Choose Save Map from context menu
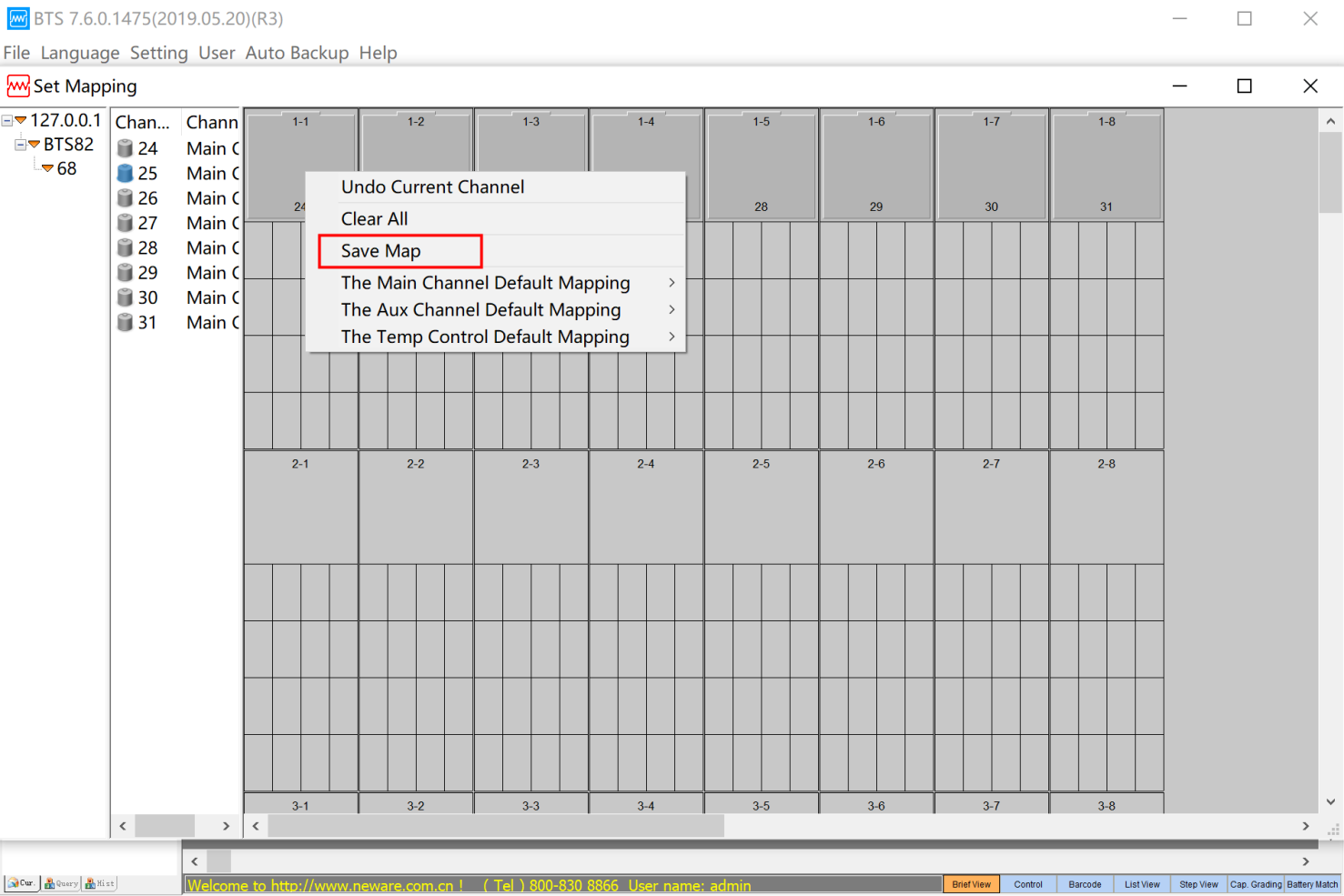The image size is (1344, 896). [x=496, y=251]
